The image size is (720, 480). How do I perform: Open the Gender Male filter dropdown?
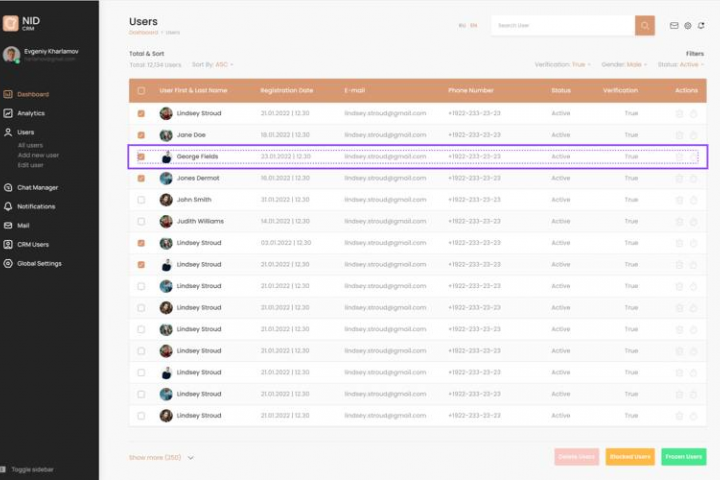(x=624, y=65)
